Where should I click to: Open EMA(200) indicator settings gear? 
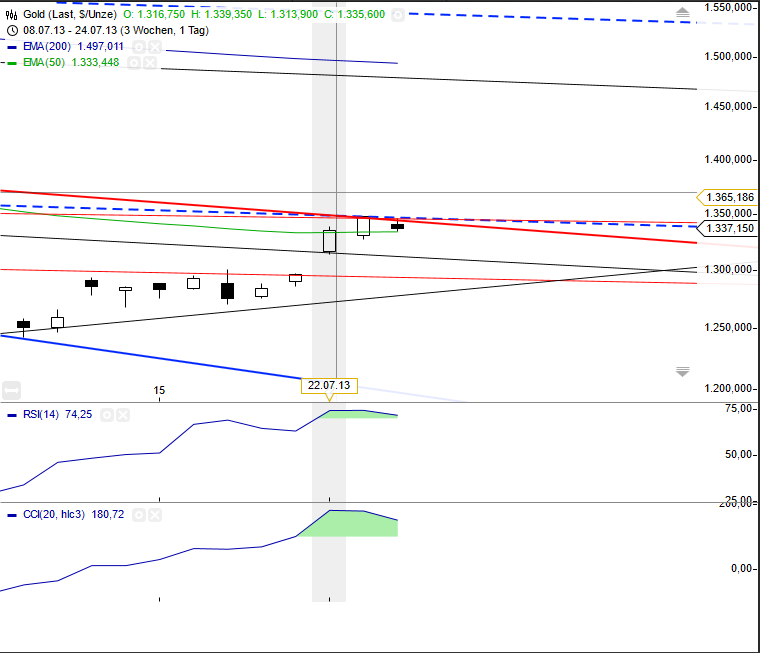[139, 47]
